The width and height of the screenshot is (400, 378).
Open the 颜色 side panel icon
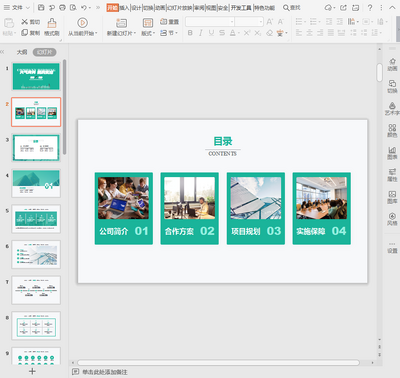pyautogui.click(x=392, y=131)
